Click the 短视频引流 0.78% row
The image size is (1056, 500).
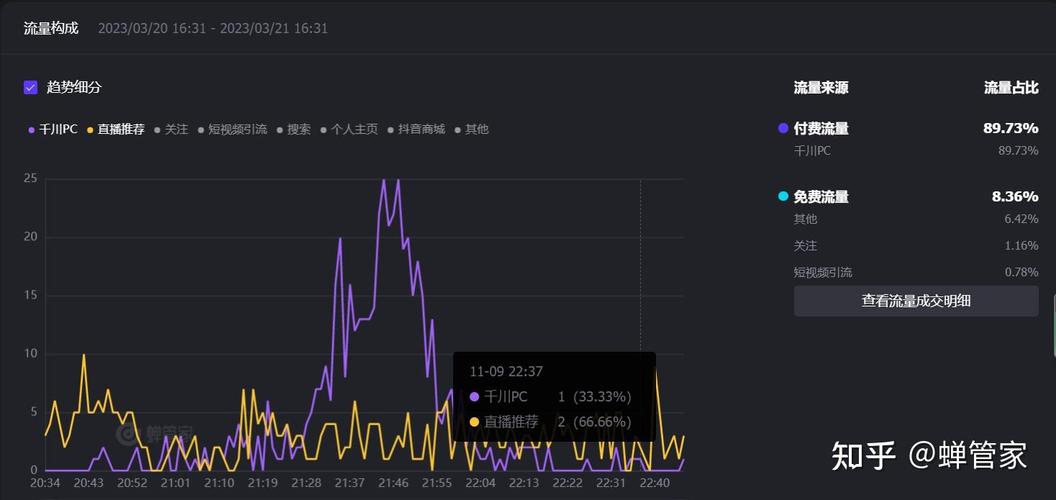916,273
